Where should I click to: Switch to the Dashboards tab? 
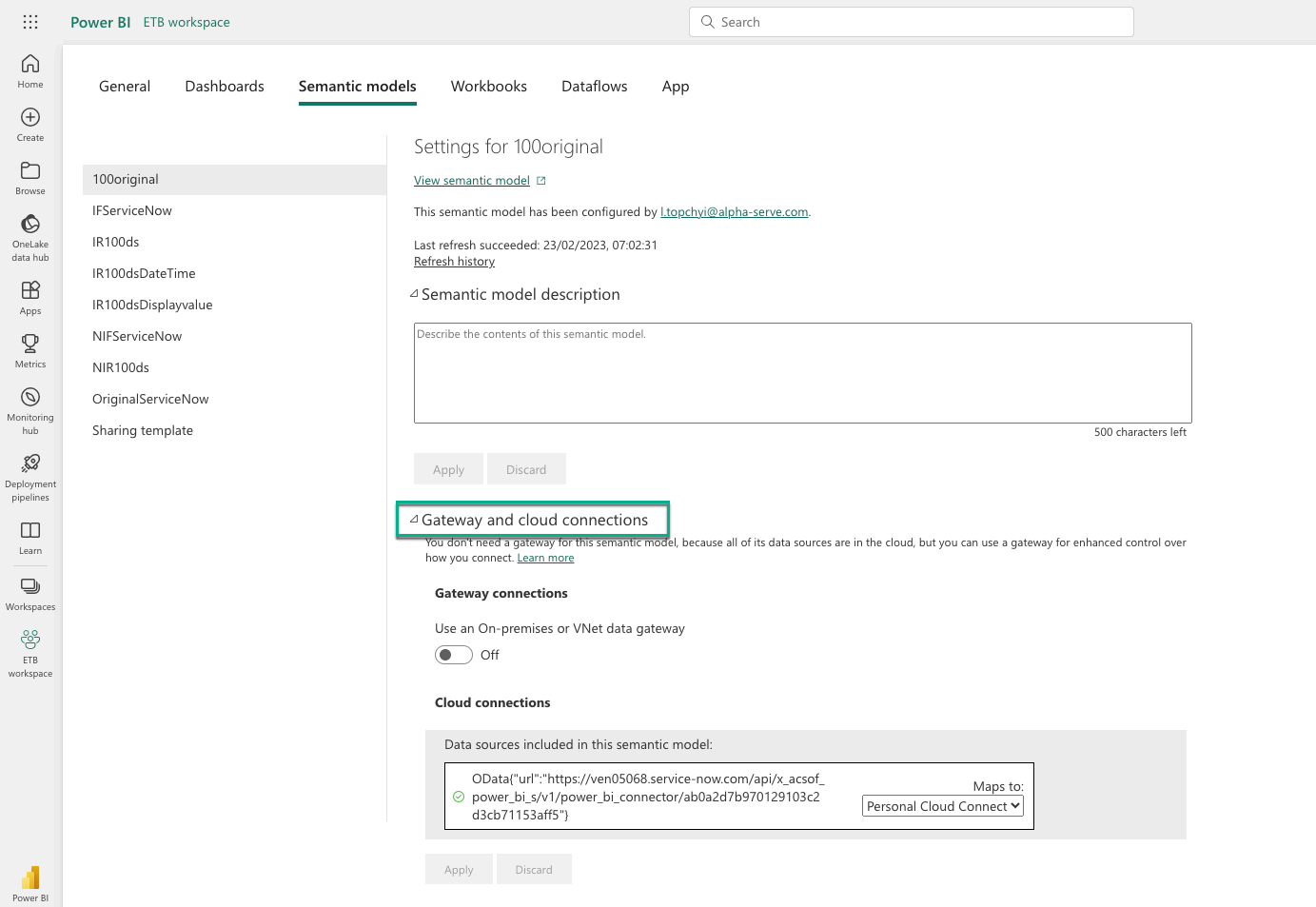click(x=225, y=87)
